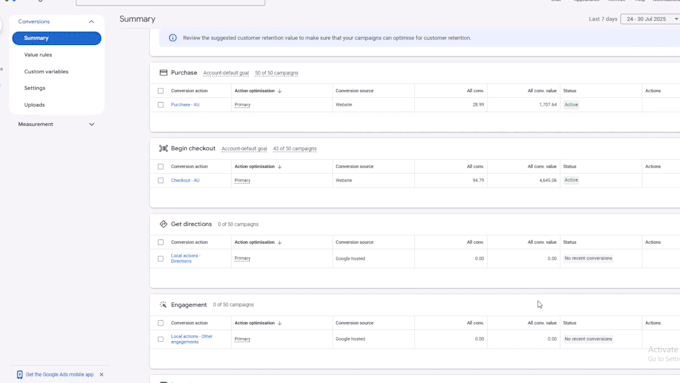Click No recent conversions for Other engagements
The height and width of the screenshot is (383, 680).
coord(588,339)
